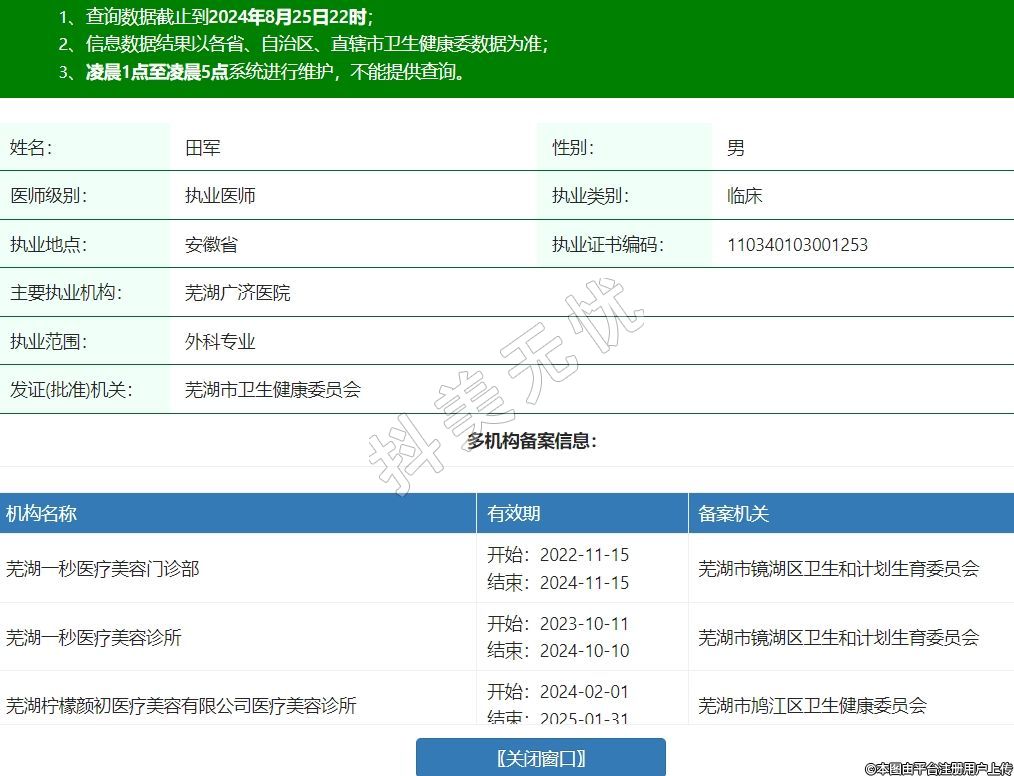The image size is (1014, 776).
Task: Click the start date 2022-11-15
Action: tap(584, 555)
